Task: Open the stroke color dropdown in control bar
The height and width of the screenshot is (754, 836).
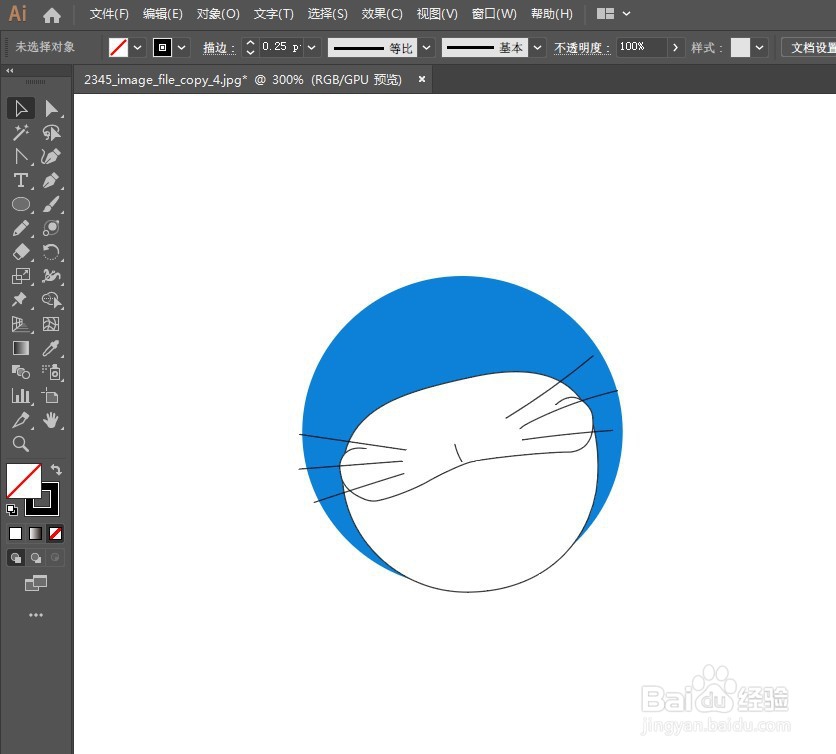Action: pos(182,47)
